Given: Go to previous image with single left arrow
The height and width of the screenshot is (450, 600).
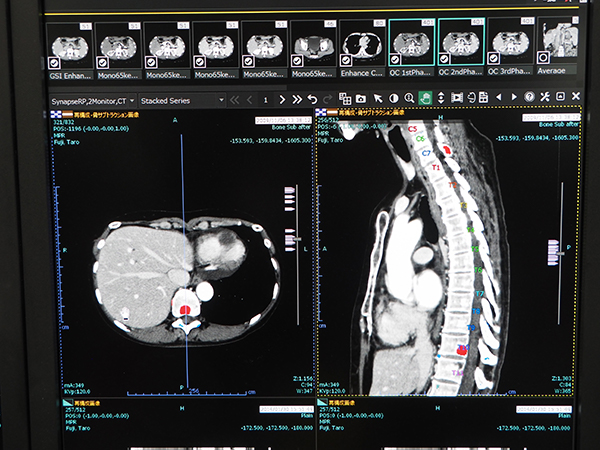Looking at the screenshot, I should (248, 100).
